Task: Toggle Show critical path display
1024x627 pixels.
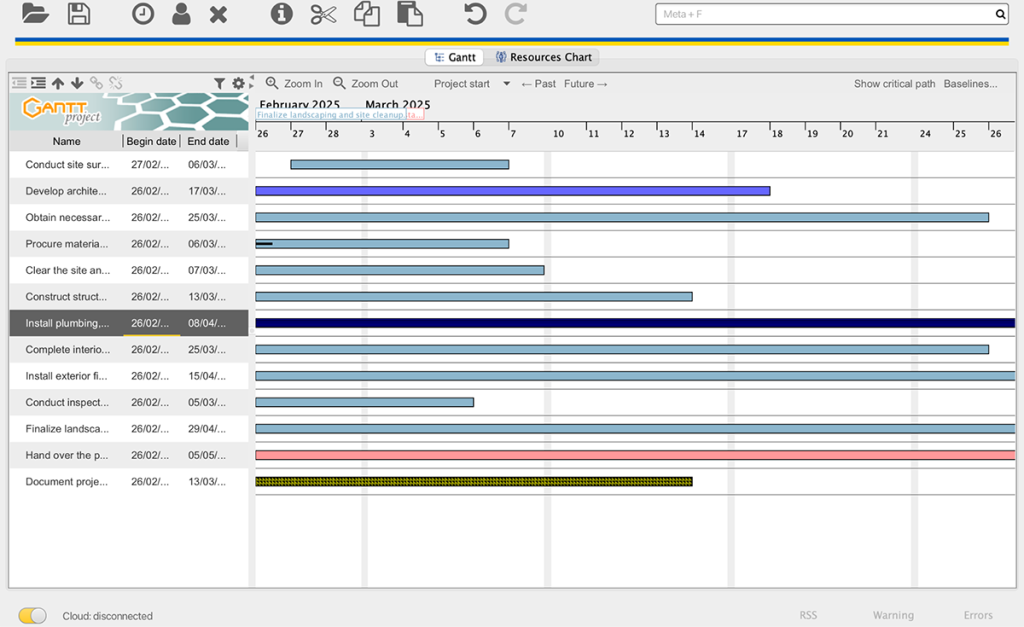Action: click(x=893, y=83)
